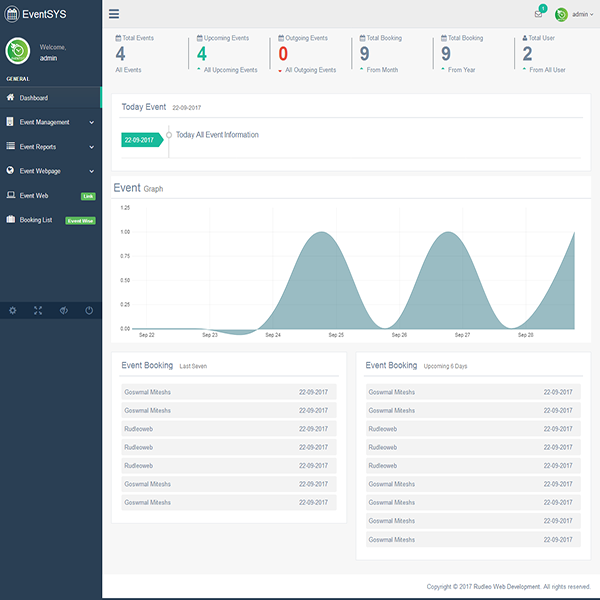Click the Event Web laptop icon
600x600 pixels.
coord(11,195)
